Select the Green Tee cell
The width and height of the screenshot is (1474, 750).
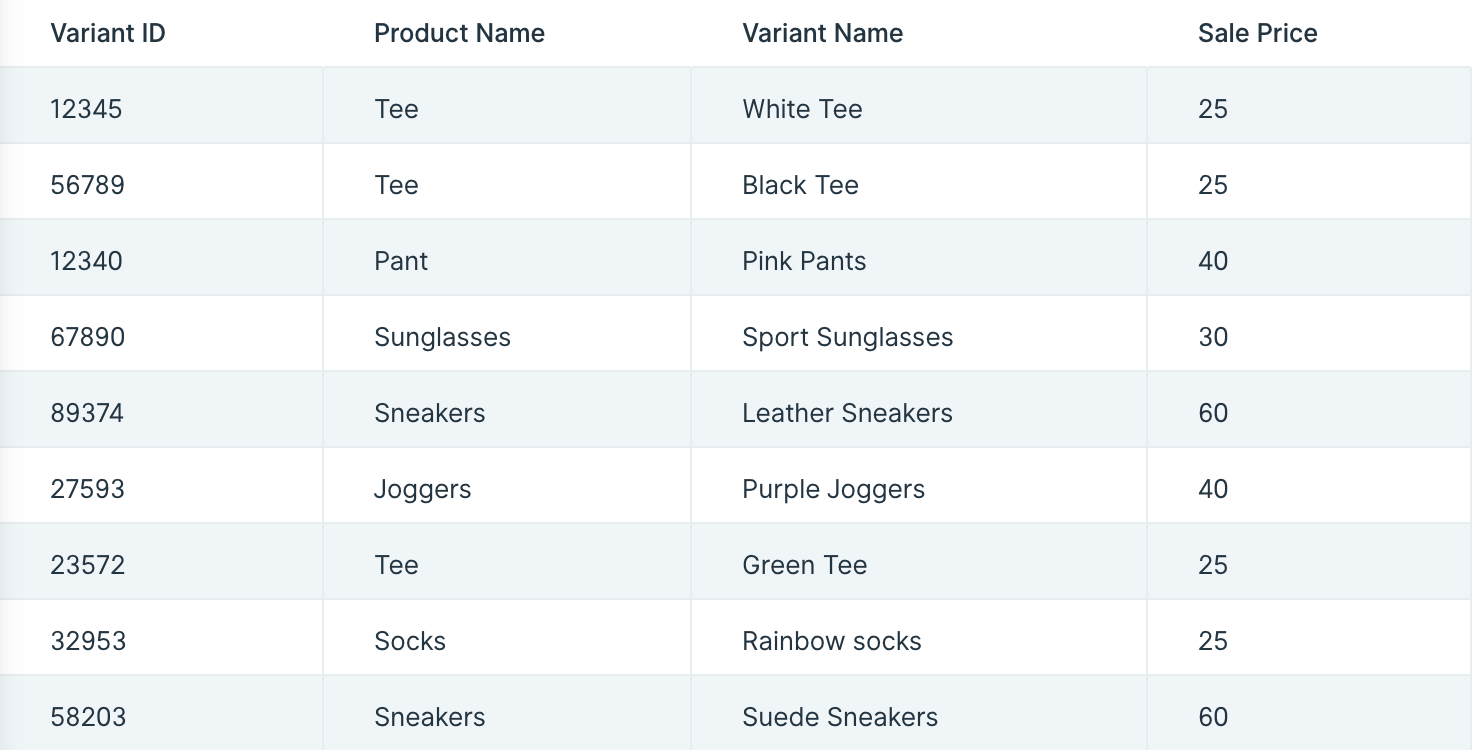coord(919,561)
